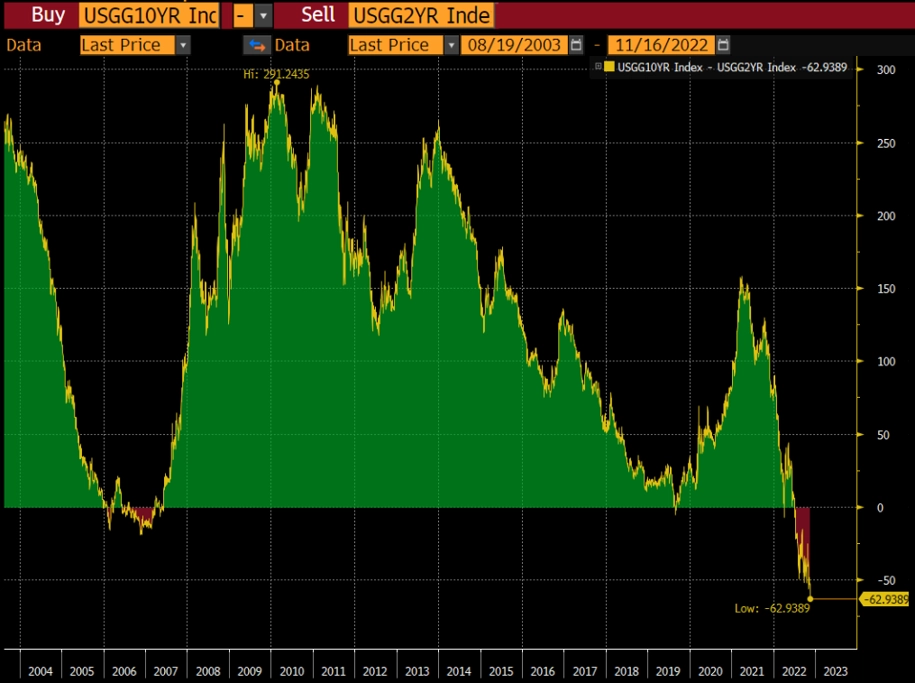Click the Low: -62.9389 point marker
The width and height of the screenshot is (915, 683).
[810, 599]
